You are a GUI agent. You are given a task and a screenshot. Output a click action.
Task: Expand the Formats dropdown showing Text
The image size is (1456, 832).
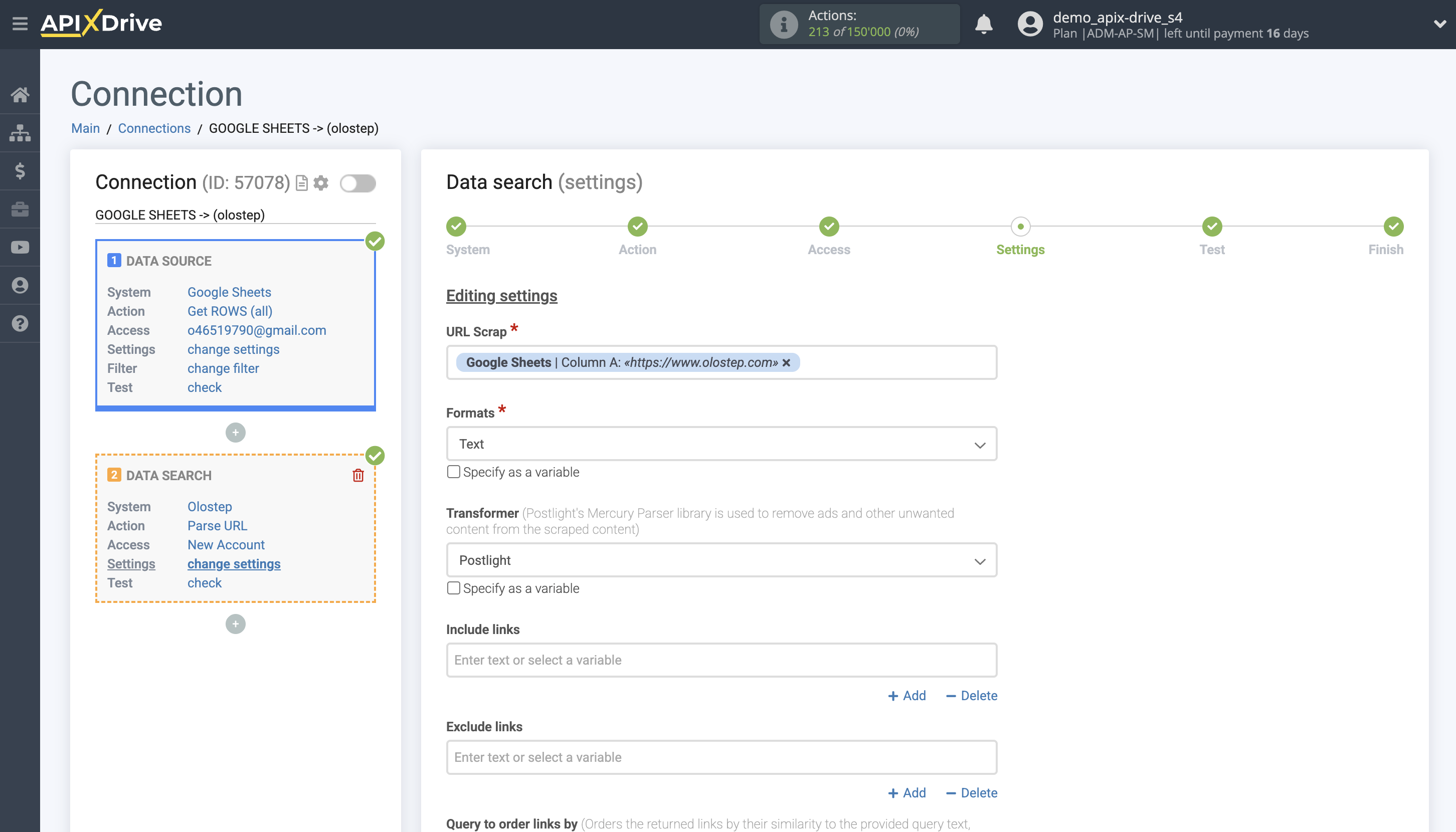pyautogui.click(x=721, y=444)
